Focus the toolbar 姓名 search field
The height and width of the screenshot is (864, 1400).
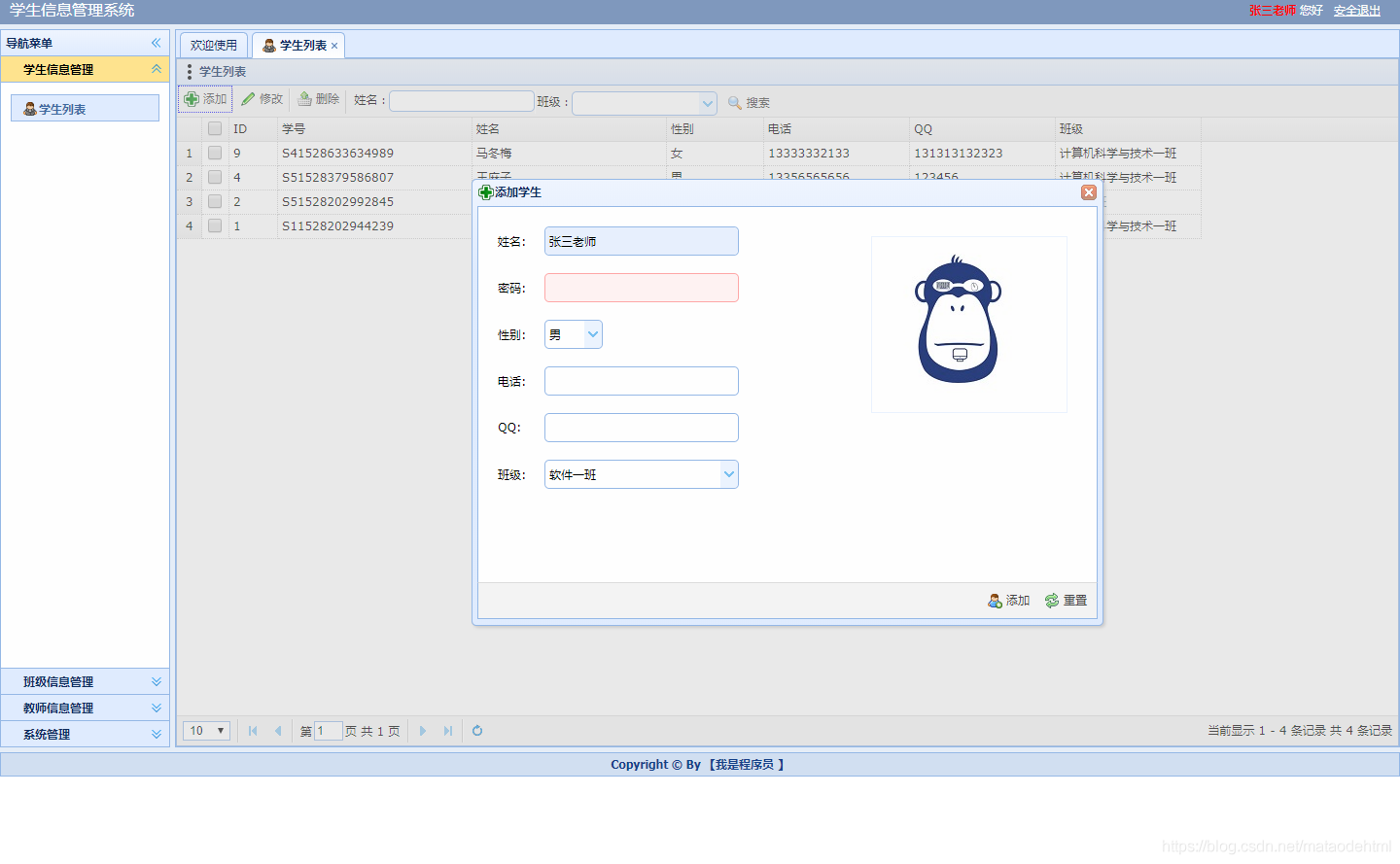coord(462,101)
